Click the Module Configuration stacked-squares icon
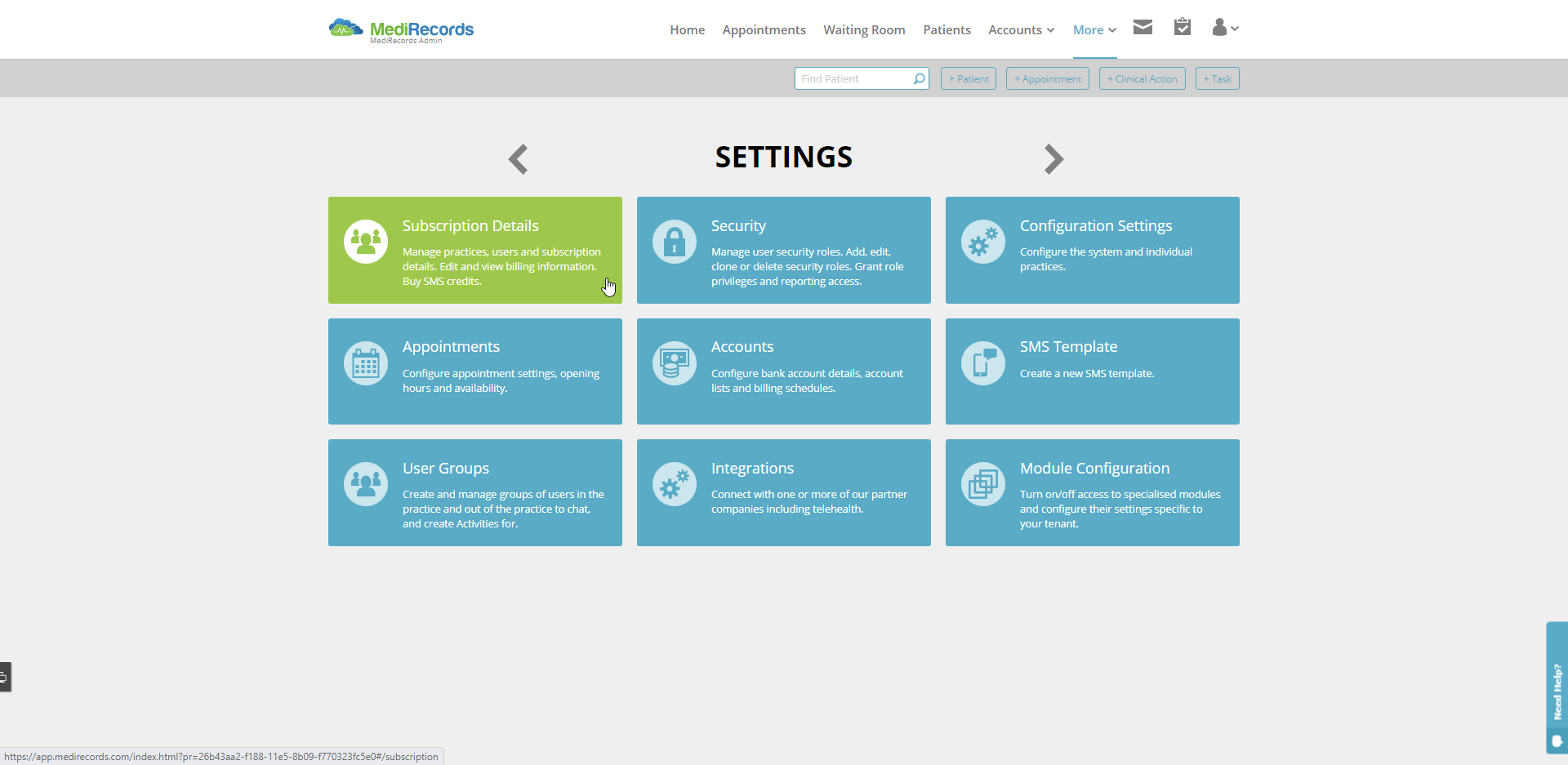This screenshot has height=765, width=1568. pos(983,484)
